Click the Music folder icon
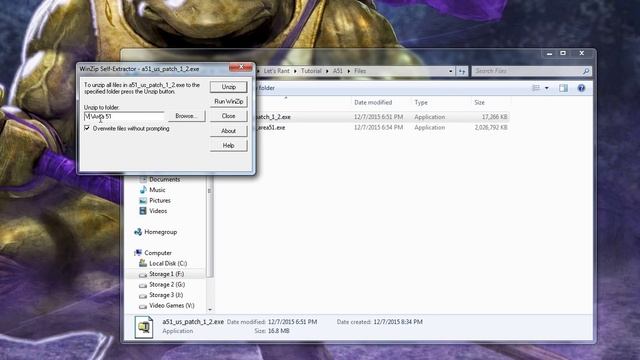The image size is (640, 360). coord(143,190)
